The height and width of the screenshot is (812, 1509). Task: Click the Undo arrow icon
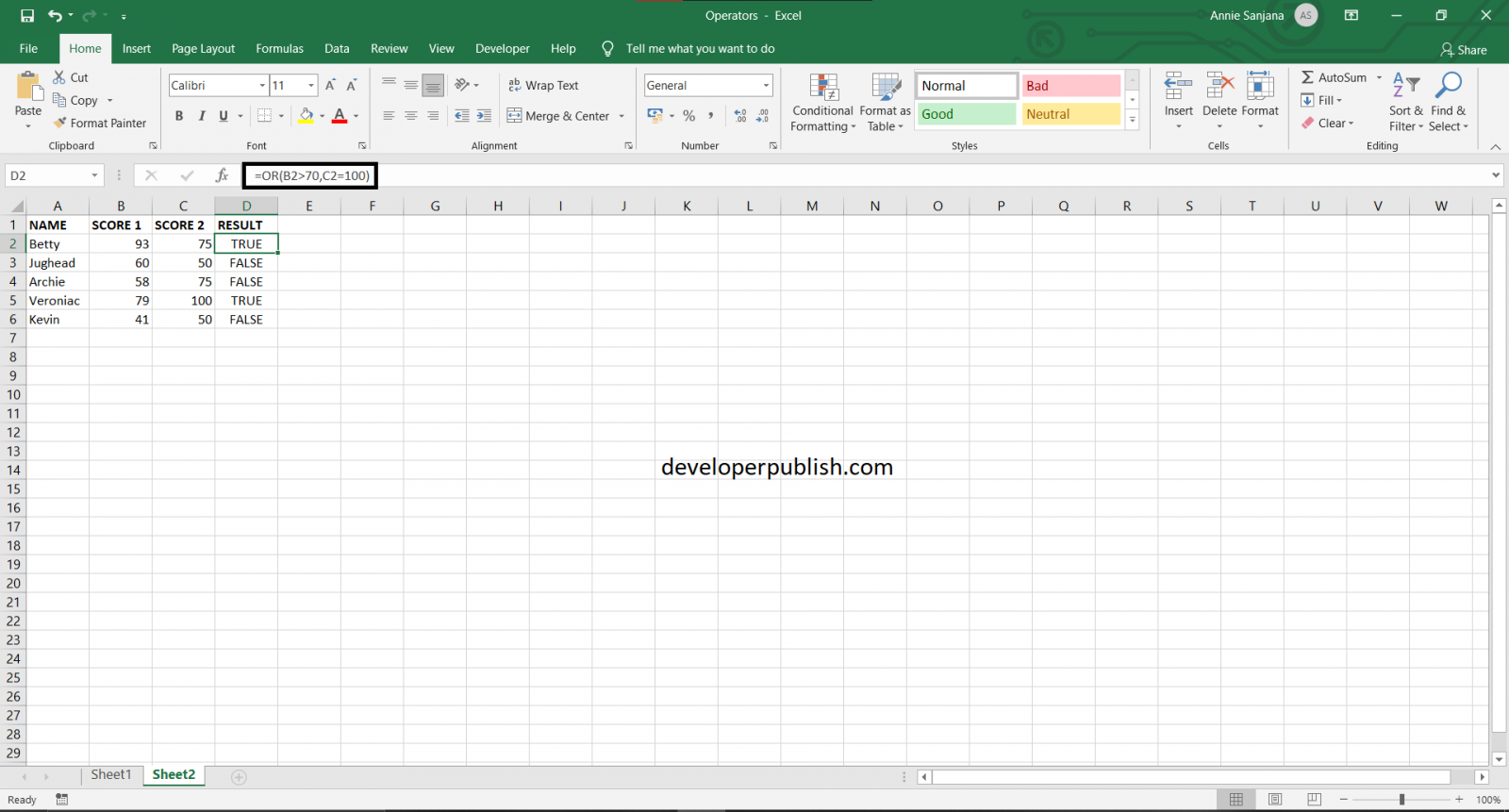pyautogui.click(x=55, y=15)
